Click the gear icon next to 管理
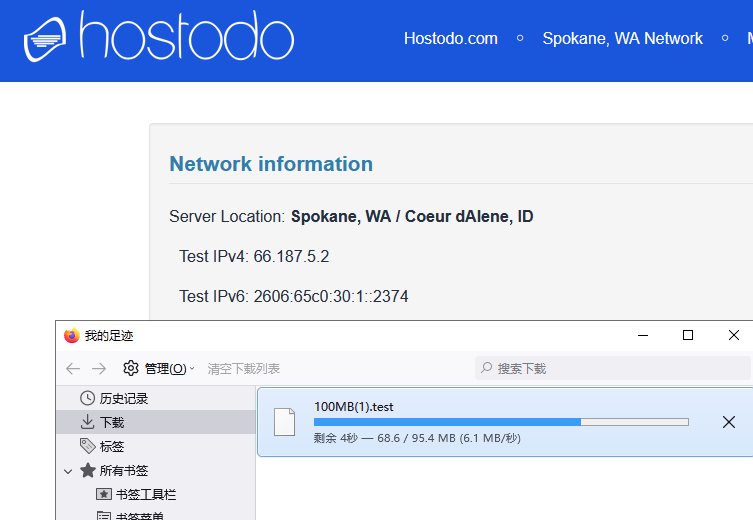The width and height of the screenshot is (753, 520). tap(131, 368)
